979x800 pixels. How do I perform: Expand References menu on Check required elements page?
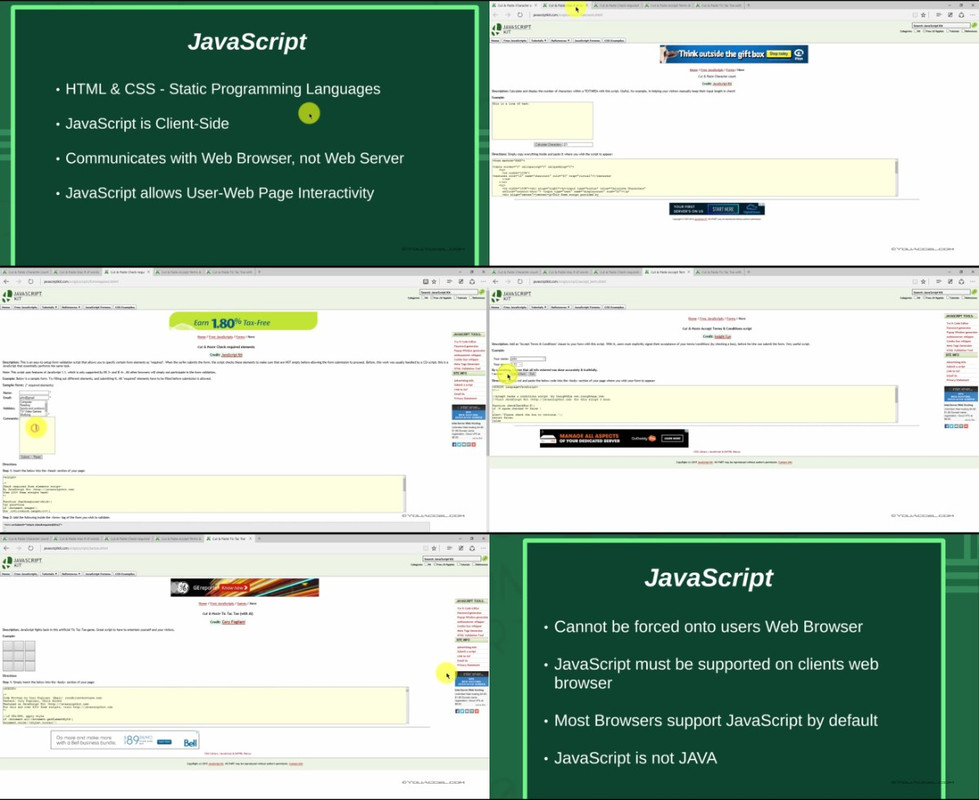click(x=70, y=307)
